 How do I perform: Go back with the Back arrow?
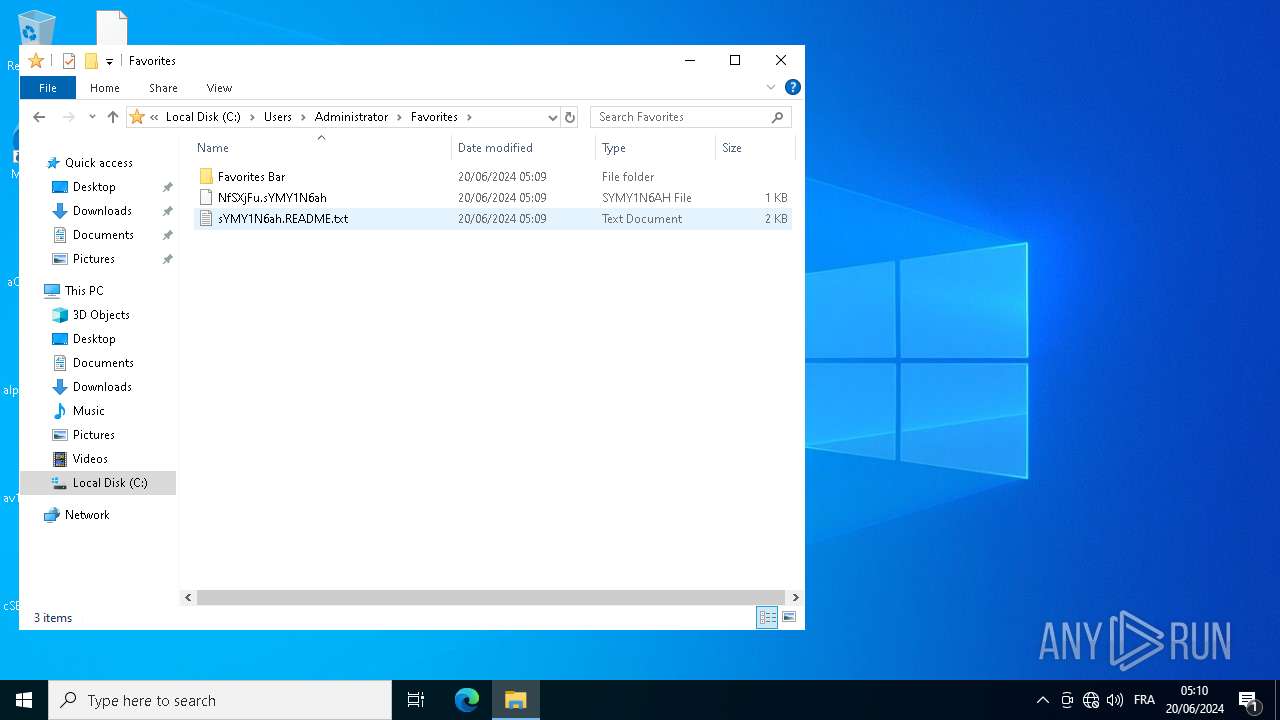(39, 117)
